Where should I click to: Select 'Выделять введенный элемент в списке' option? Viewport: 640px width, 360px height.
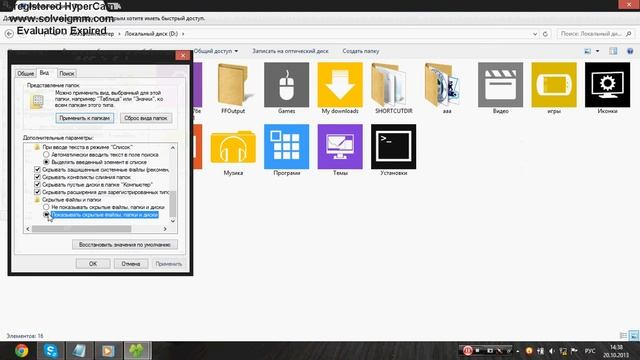[46, 162]
